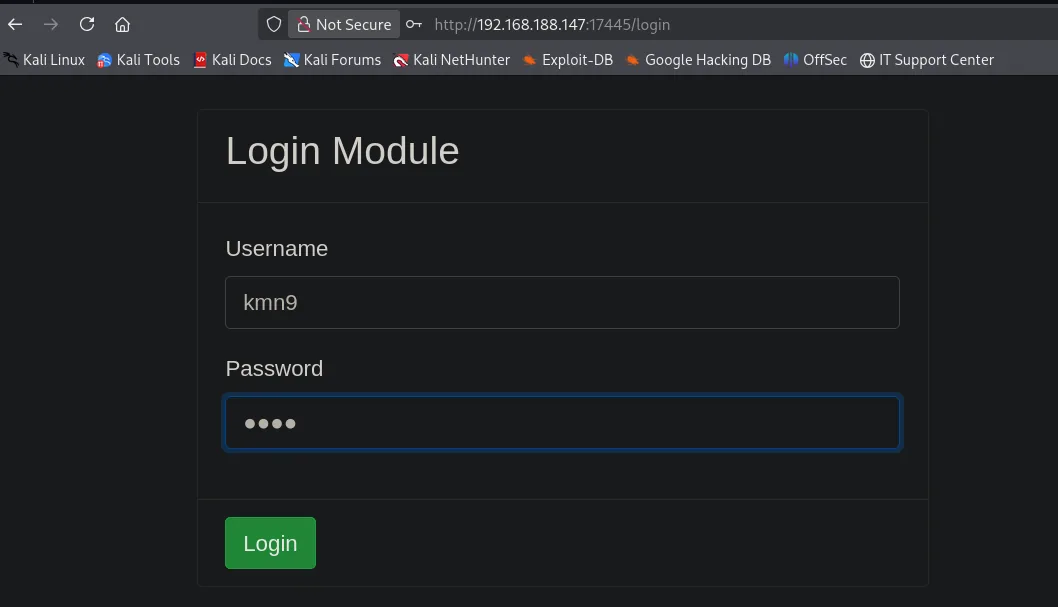1058x607 pixels.
Task: Open the Exploit-DB bookmark
Action: [x=568, y=60]
